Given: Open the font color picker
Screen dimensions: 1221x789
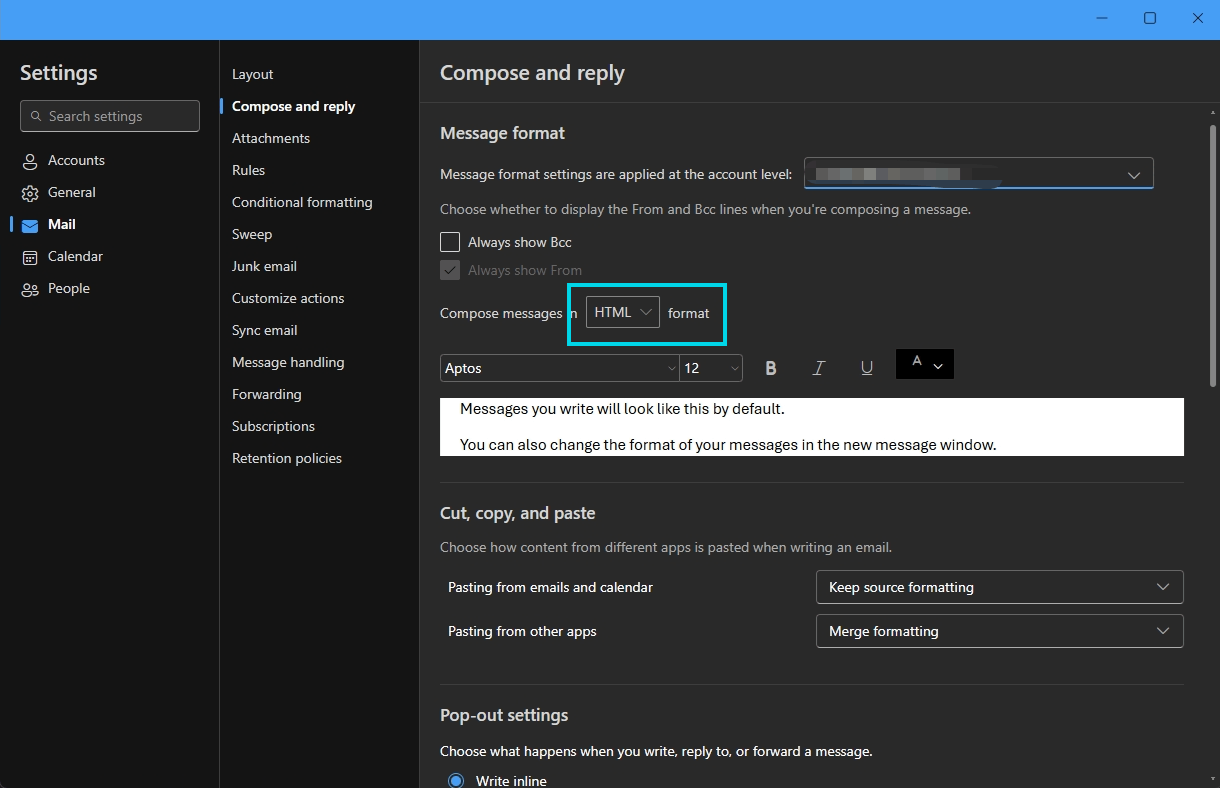Looking at the screenshot, I should coord(925,364).
